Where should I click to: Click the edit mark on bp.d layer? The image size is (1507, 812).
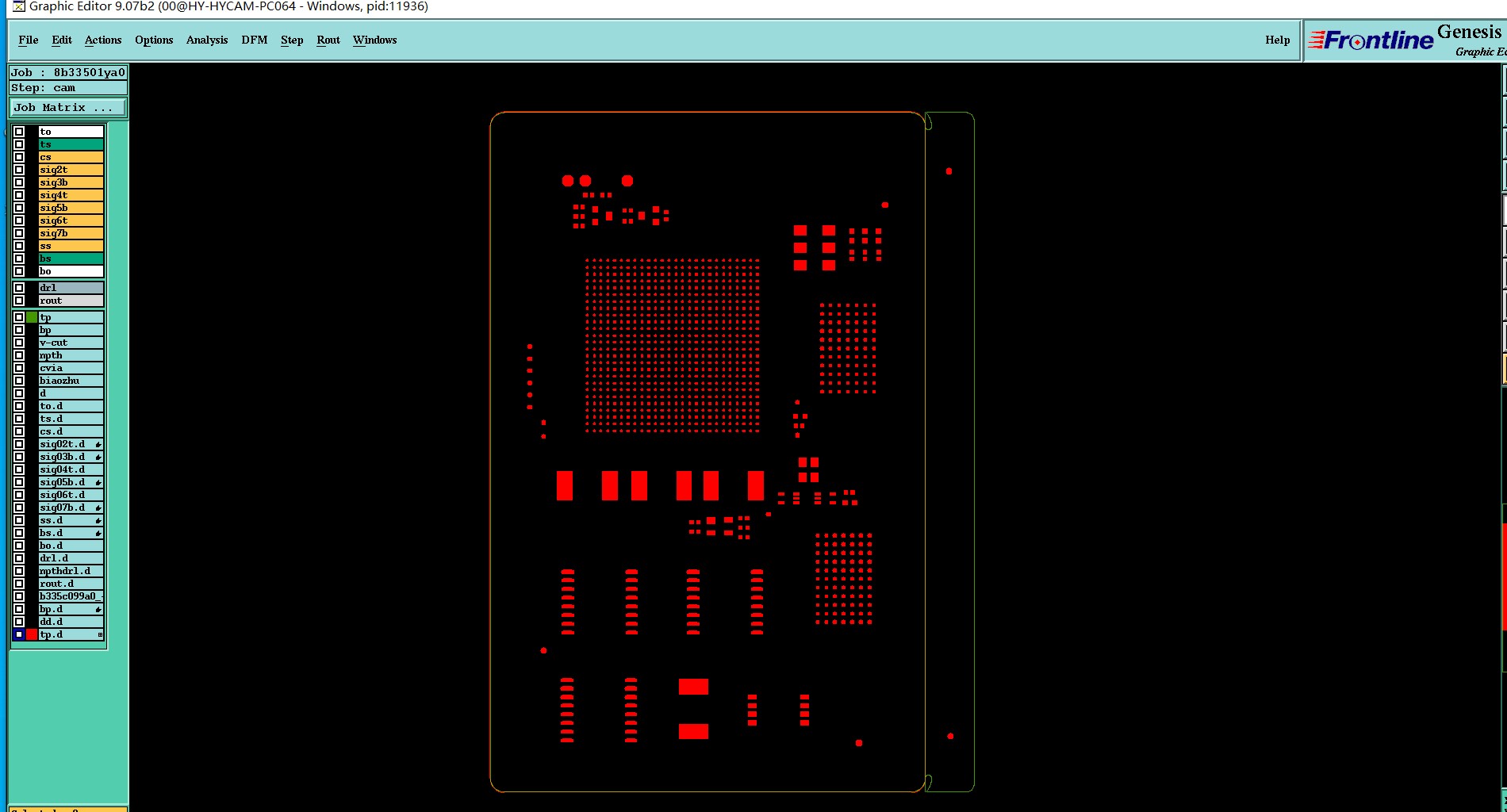[x=98, y=610]
